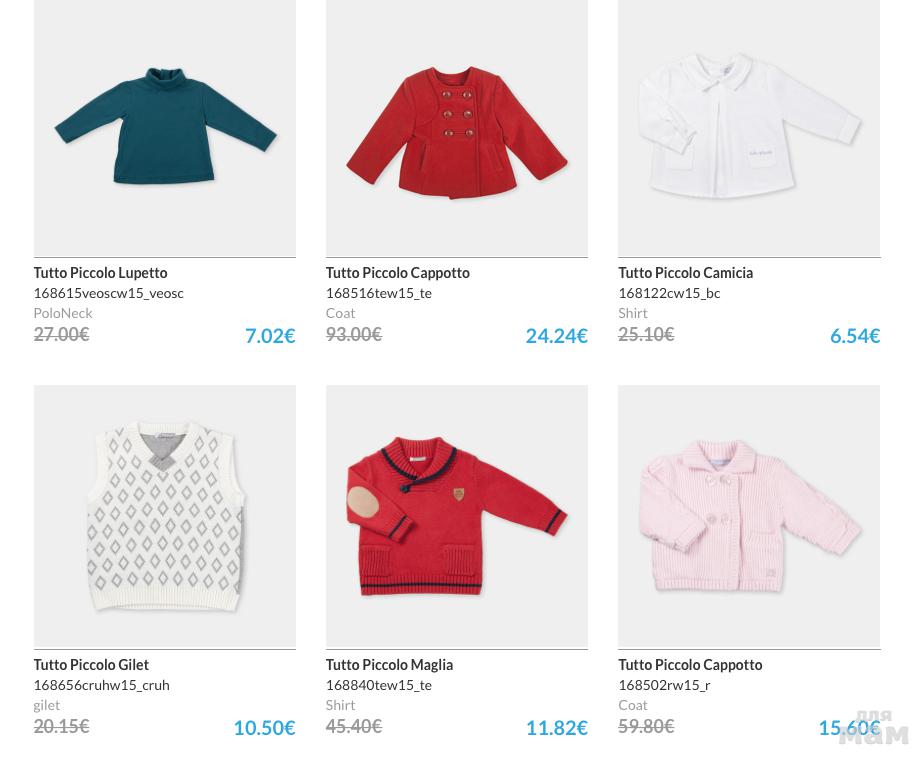Click the Tutto Piccolo Maglia title

coord(389,665)
